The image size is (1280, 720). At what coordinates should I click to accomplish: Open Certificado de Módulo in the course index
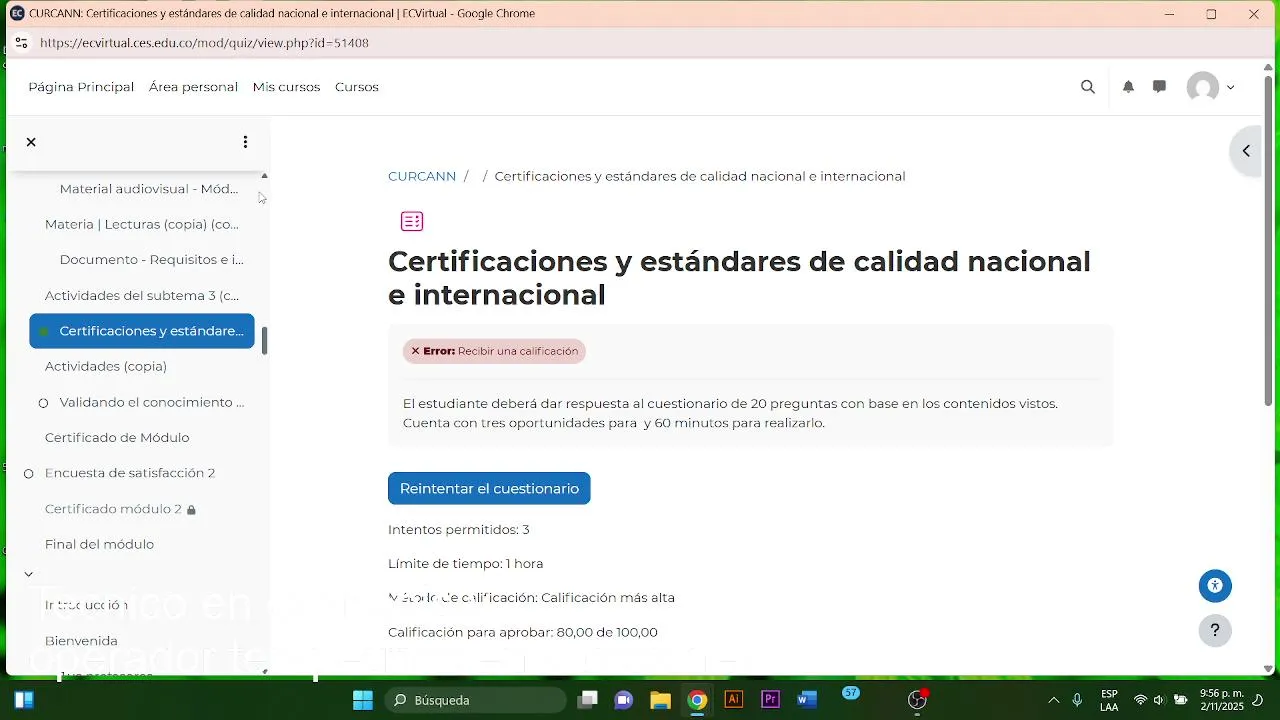(117, 438)
